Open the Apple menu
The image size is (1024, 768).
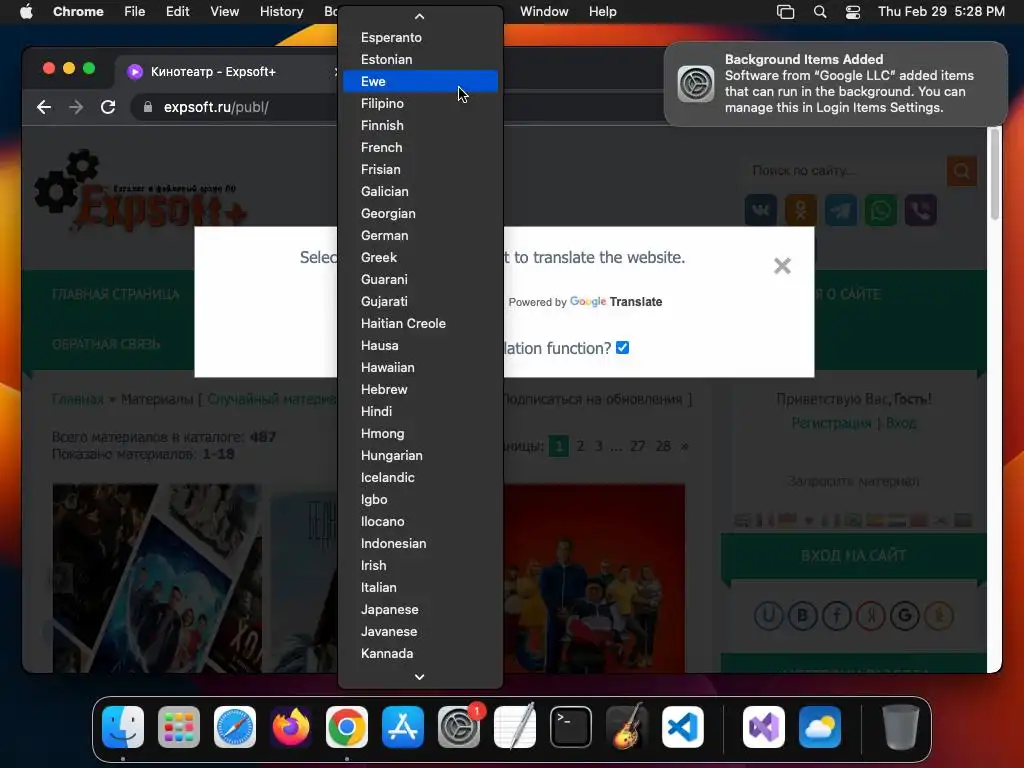tap(26, 12)
